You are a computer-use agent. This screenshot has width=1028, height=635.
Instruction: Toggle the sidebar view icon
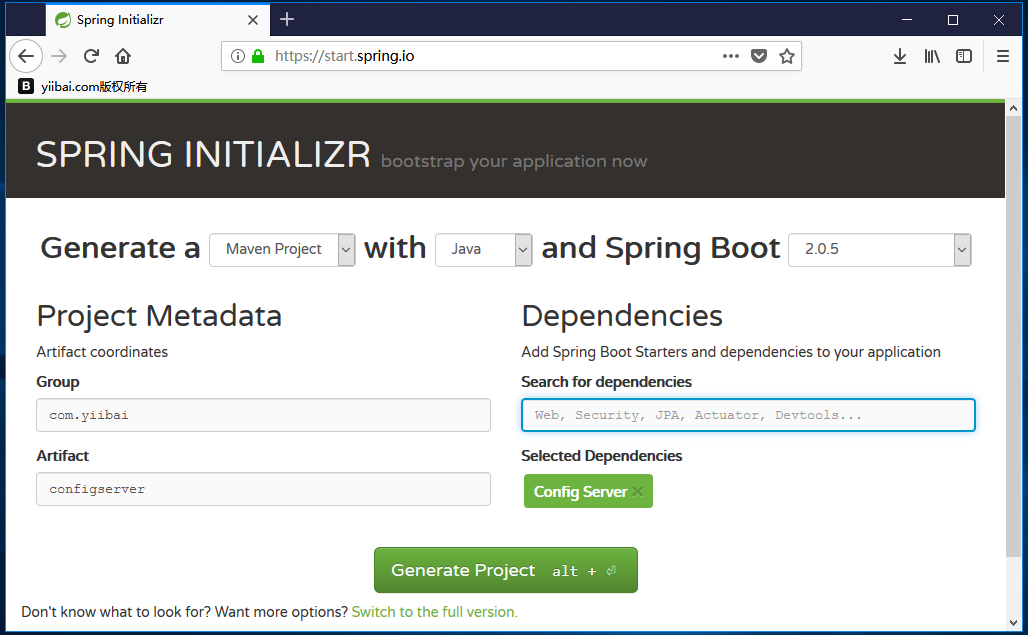click(x=964, y=56)
